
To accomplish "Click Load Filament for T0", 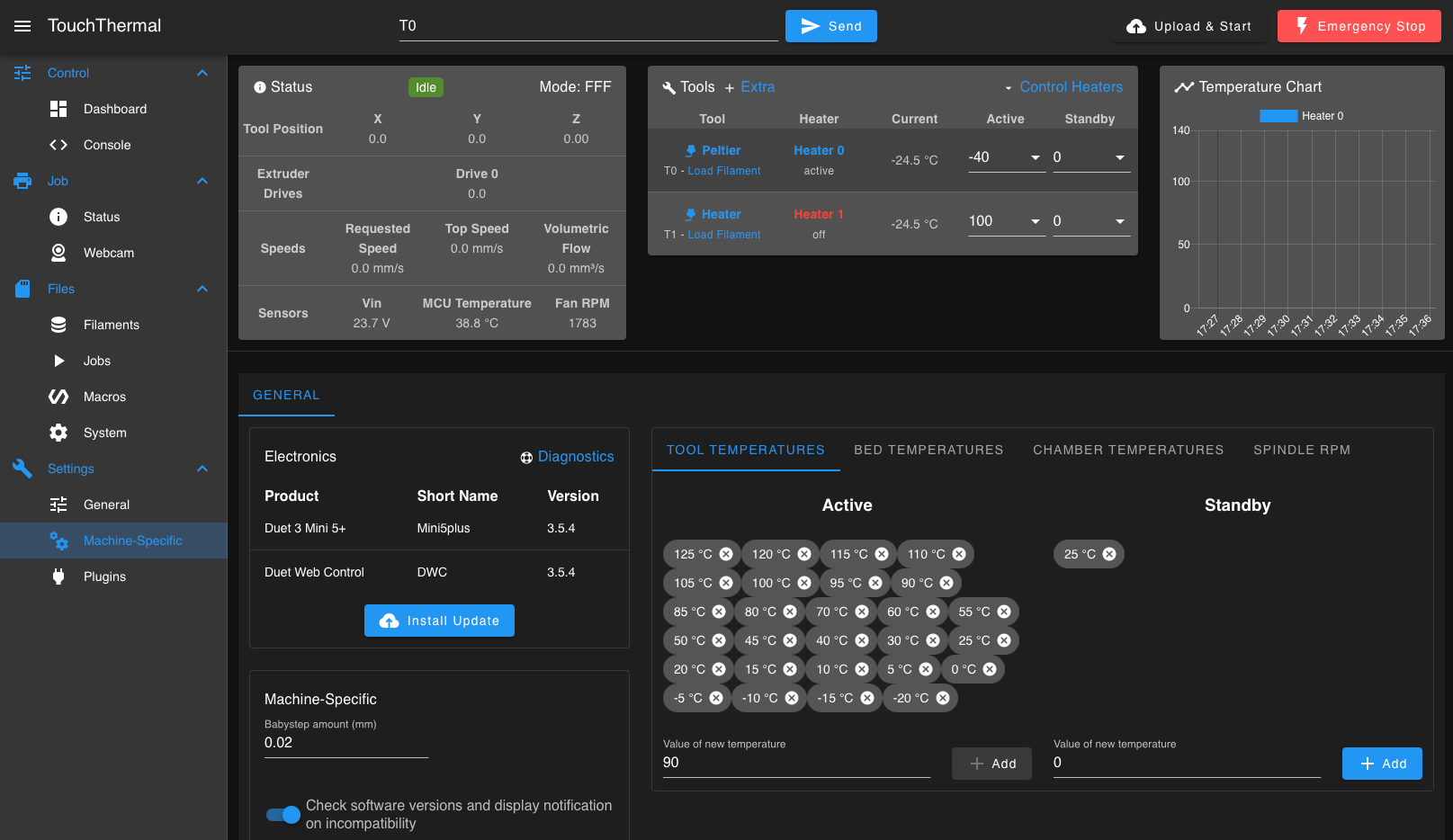I will pos(724,171).
